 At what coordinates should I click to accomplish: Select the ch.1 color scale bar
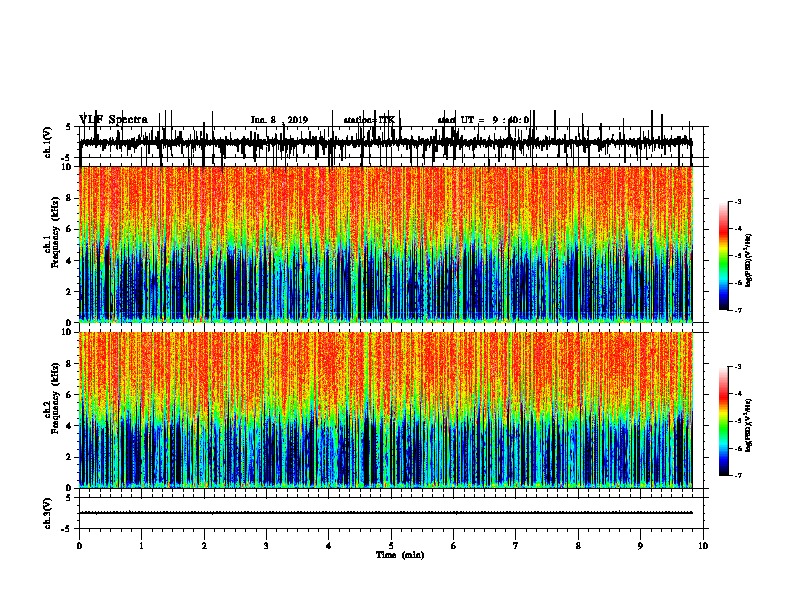(724, 256)
